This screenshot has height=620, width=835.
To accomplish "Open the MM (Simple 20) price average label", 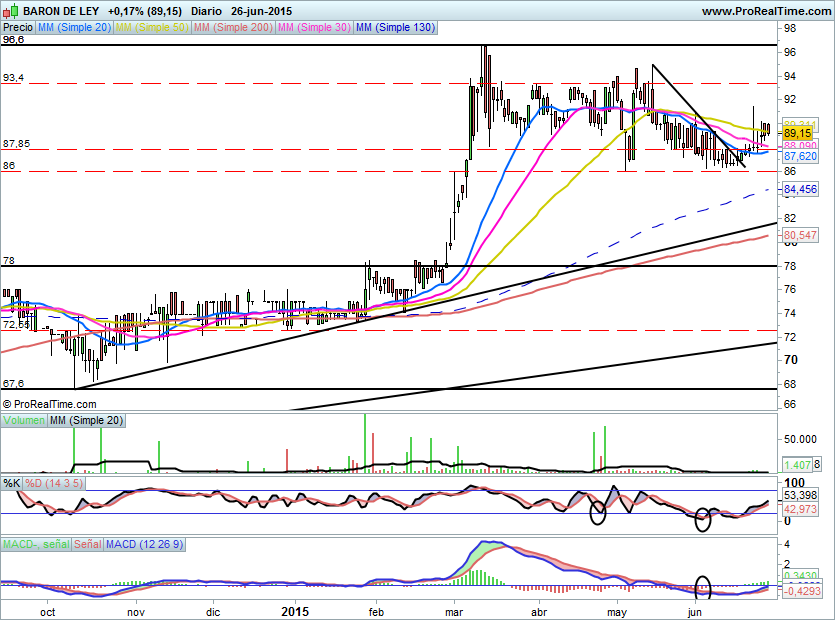I will [74, 28].
